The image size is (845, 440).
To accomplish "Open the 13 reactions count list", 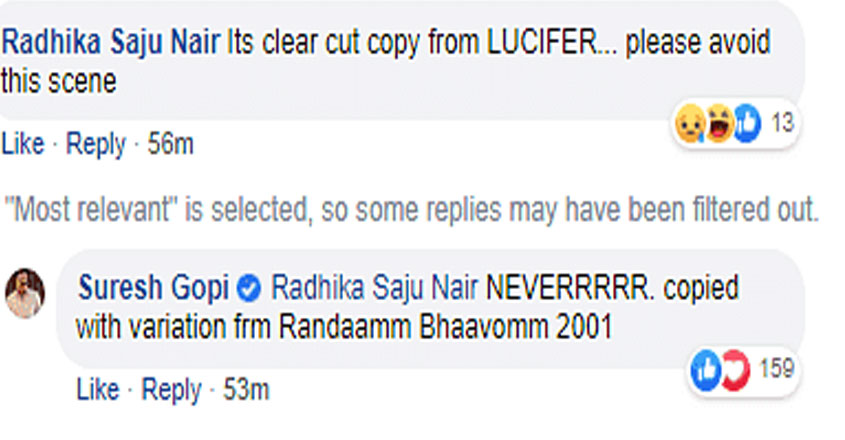I will coord(782,123).
